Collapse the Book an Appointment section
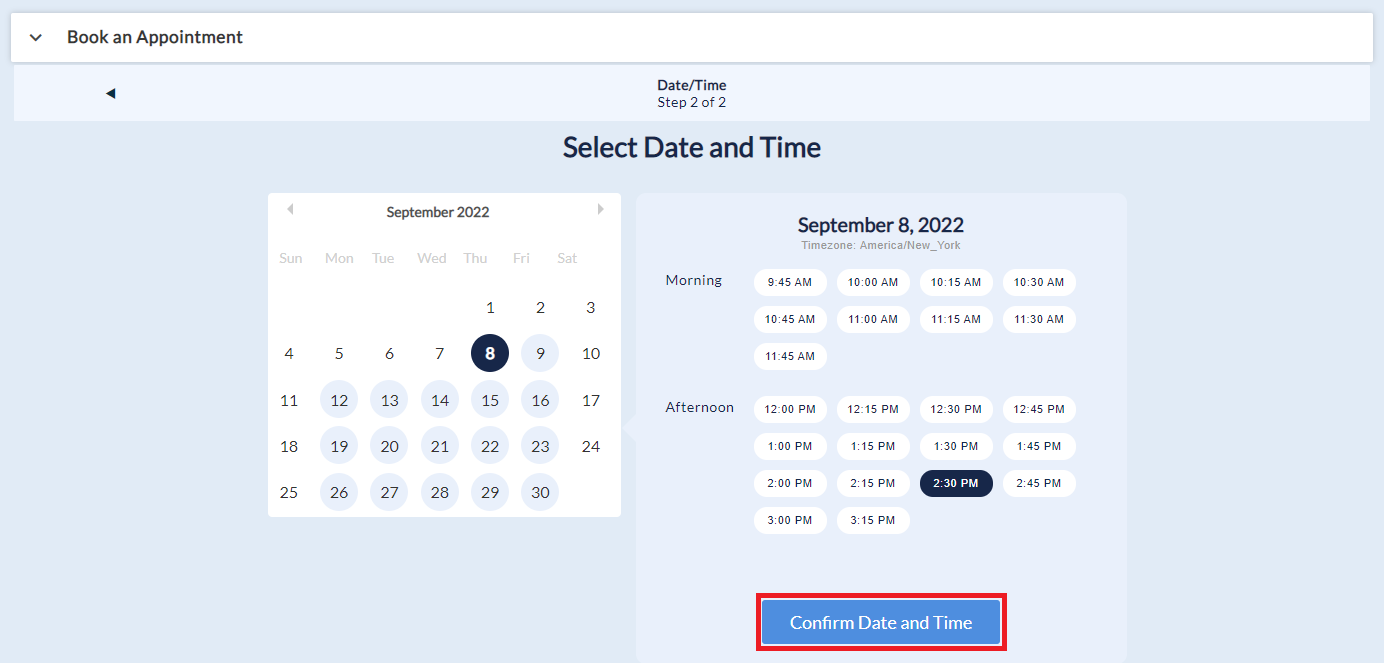Image resolution: width=1384 pixels, height=663 pixels. [36, 38]
